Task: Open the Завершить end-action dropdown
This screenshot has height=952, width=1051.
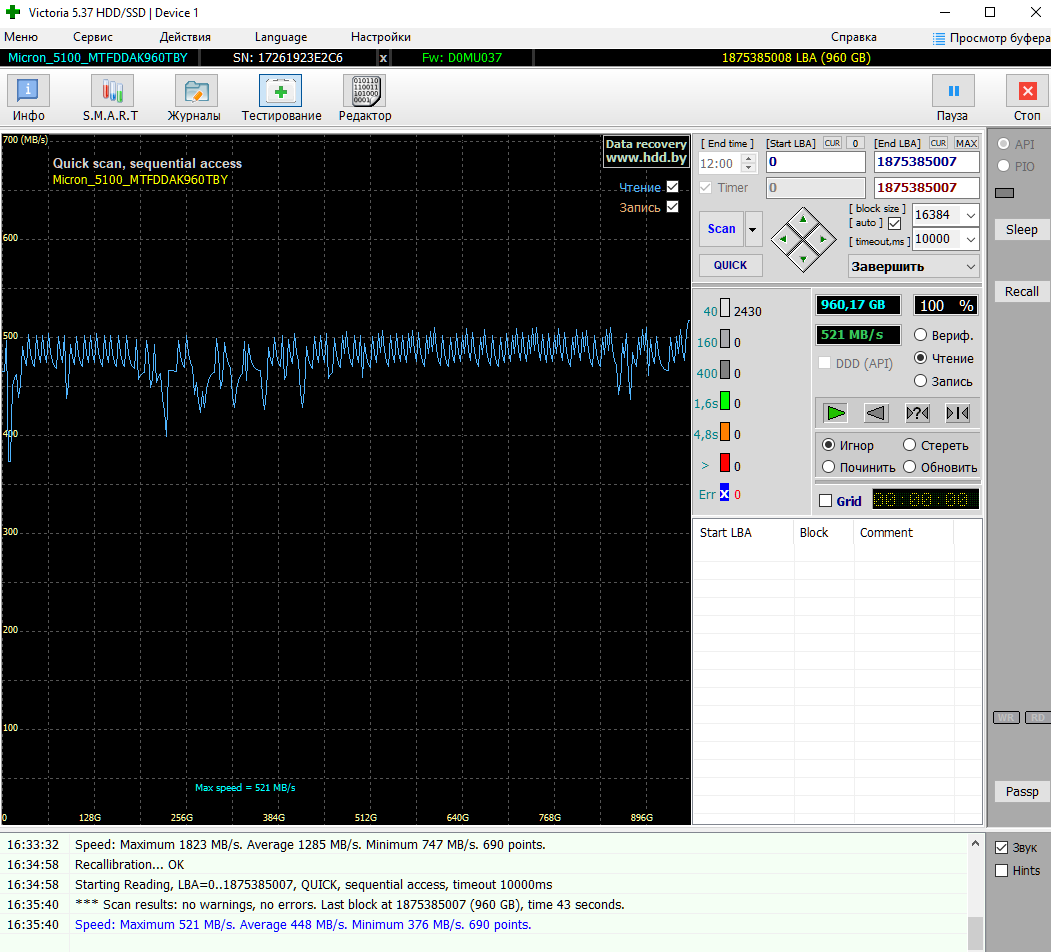Action: pyautogui.click(x=914, y=266)
